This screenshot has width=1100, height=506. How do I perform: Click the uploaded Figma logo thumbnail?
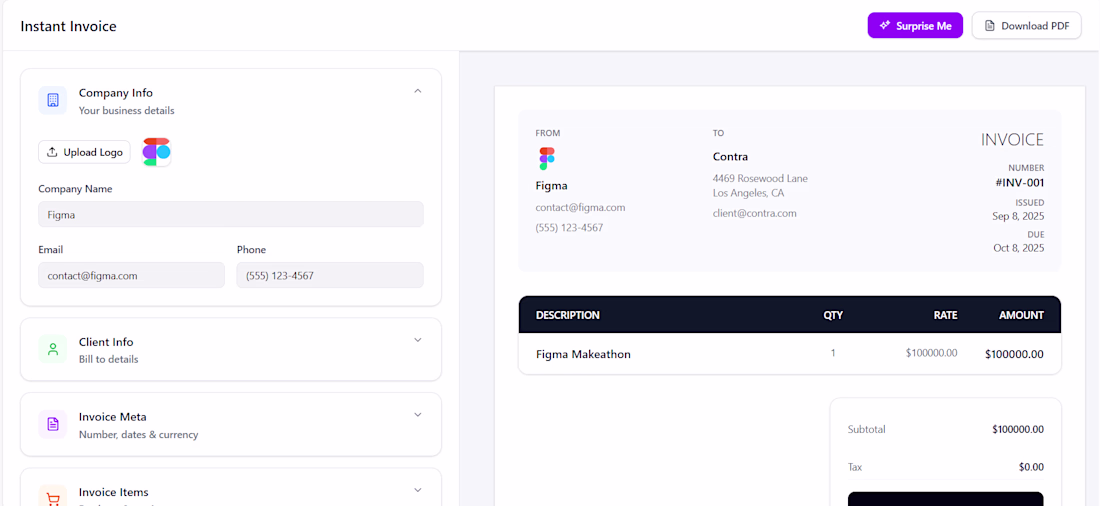pos(157,152)
